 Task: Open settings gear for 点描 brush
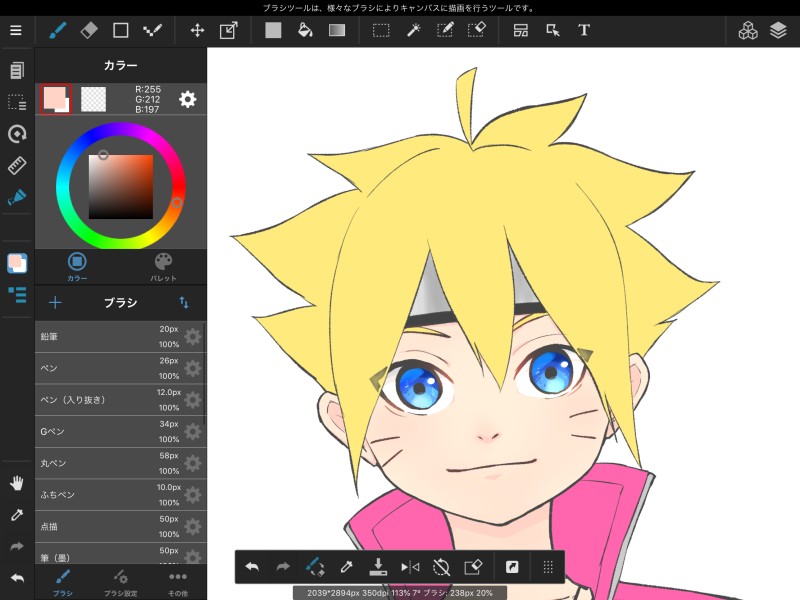pos(193,527)
